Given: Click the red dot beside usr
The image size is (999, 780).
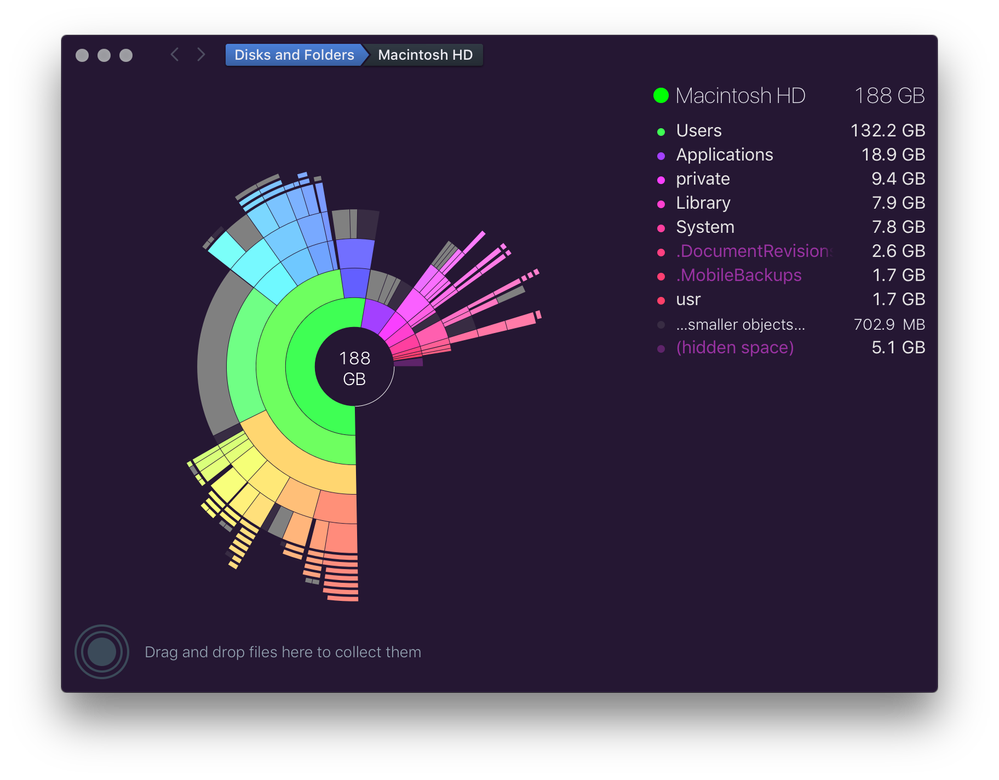Looking at the screenshot, I should point(661,300).
